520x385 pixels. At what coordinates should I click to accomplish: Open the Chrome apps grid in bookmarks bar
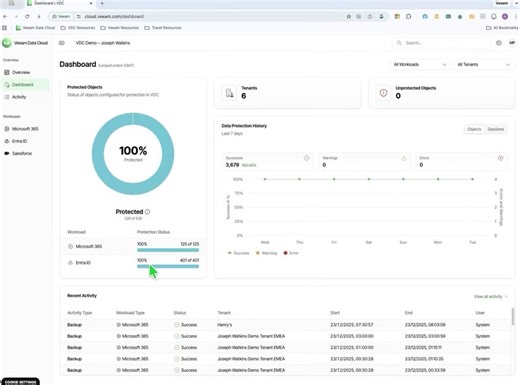[x=5, y=28]
